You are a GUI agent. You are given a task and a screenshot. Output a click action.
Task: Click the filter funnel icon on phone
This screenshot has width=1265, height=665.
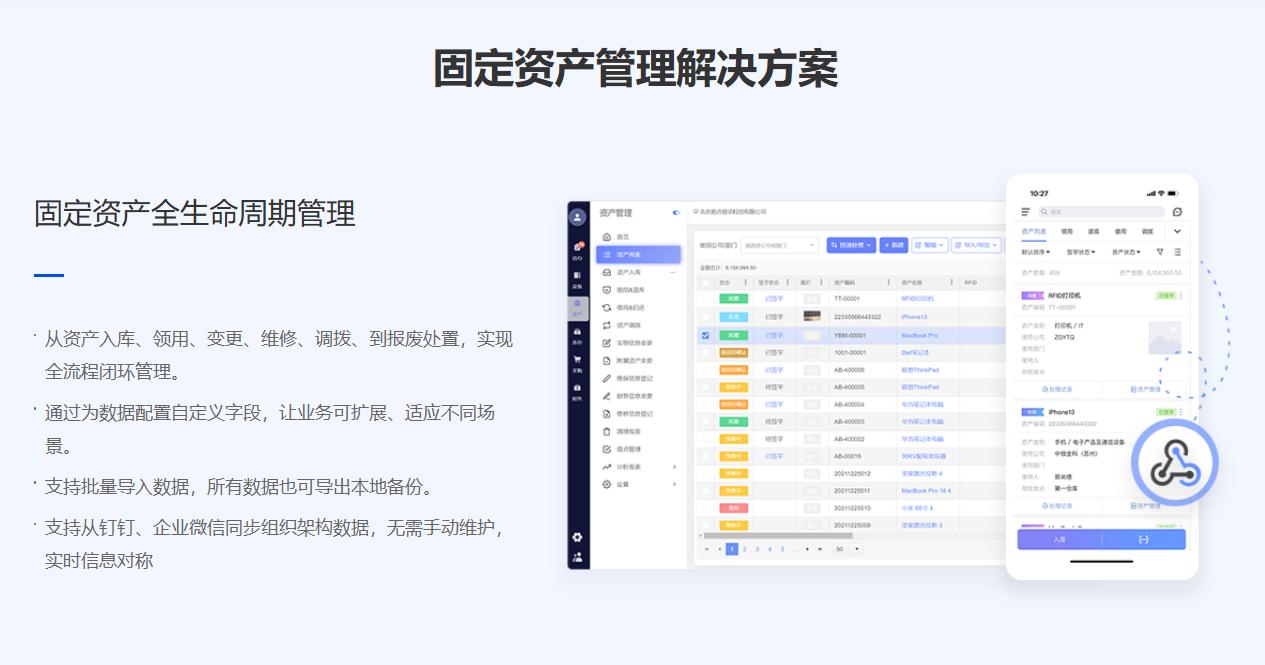(x=1160, y=252)
